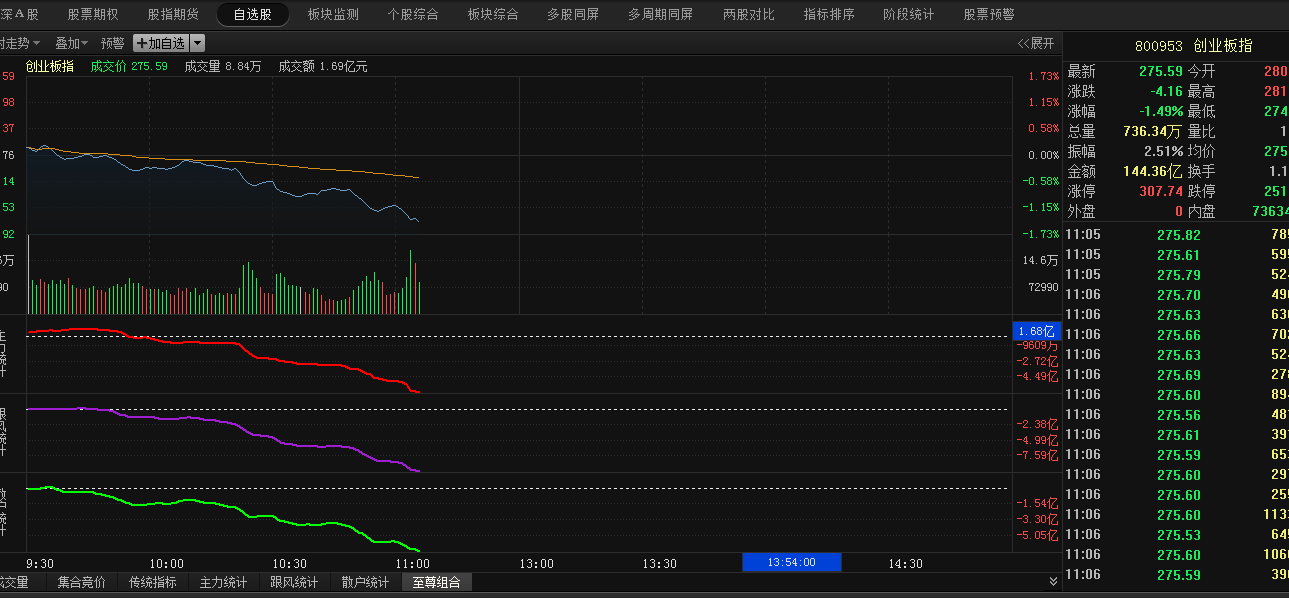Viewport: 1289px width, 598px height.
Task: Open the 个股综合 tab
Action: [413, 14]
